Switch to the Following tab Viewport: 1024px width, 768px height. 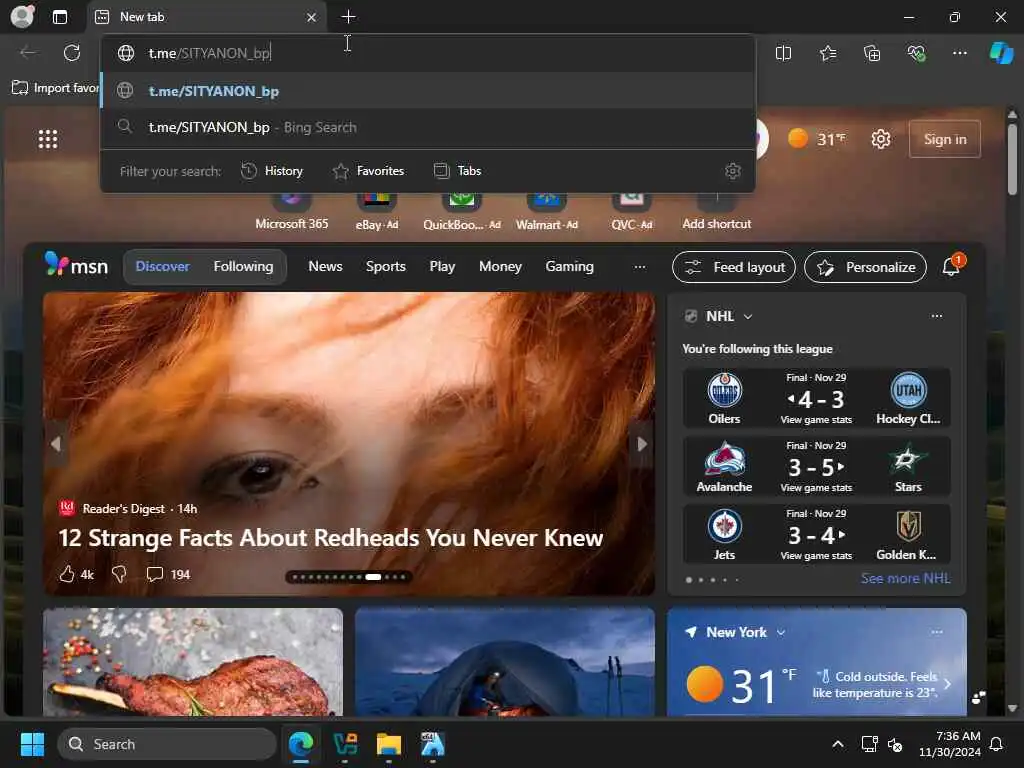pos(243,266)
